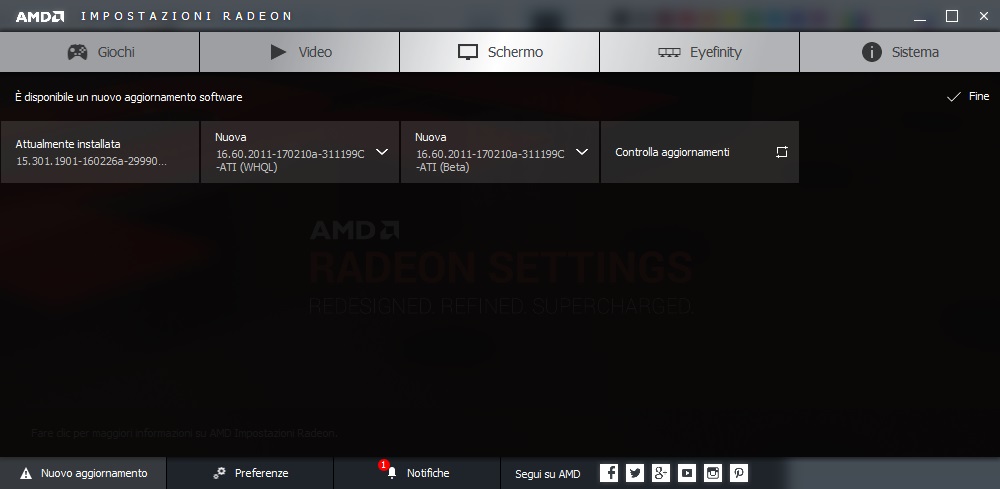
Task: Open Nuovo aggiornamento in bottom bar
Action: [x=83, y=473]
